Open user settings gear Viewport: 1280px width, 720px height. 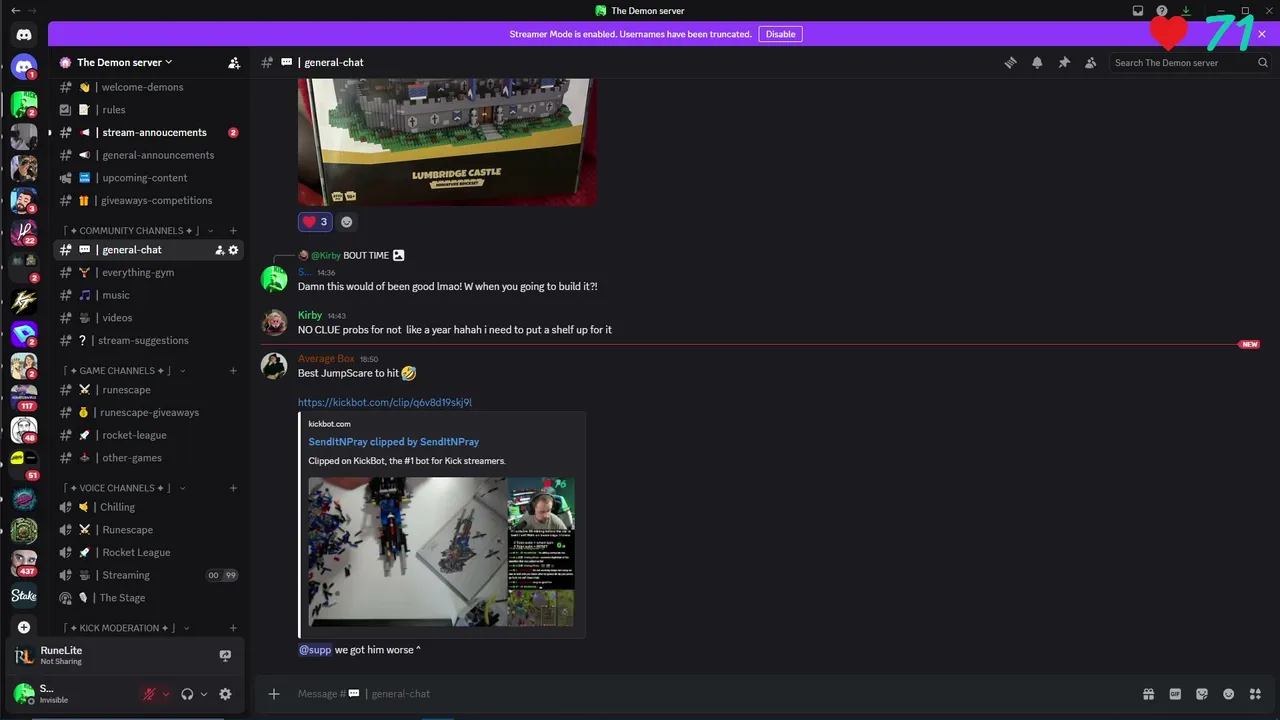point(225,694)
